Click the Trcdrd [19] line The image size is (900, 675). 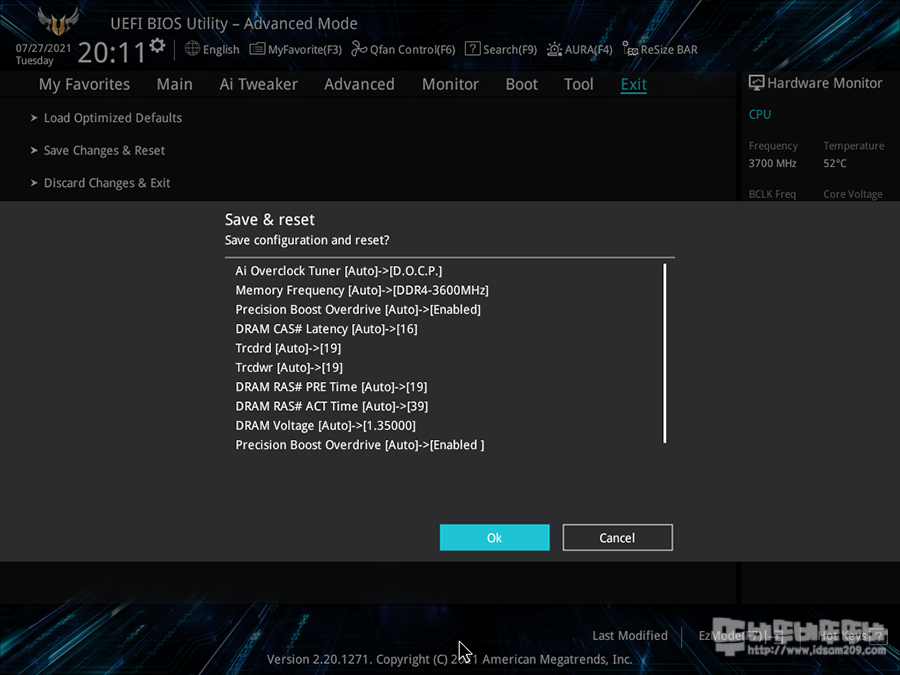(288, 348)
